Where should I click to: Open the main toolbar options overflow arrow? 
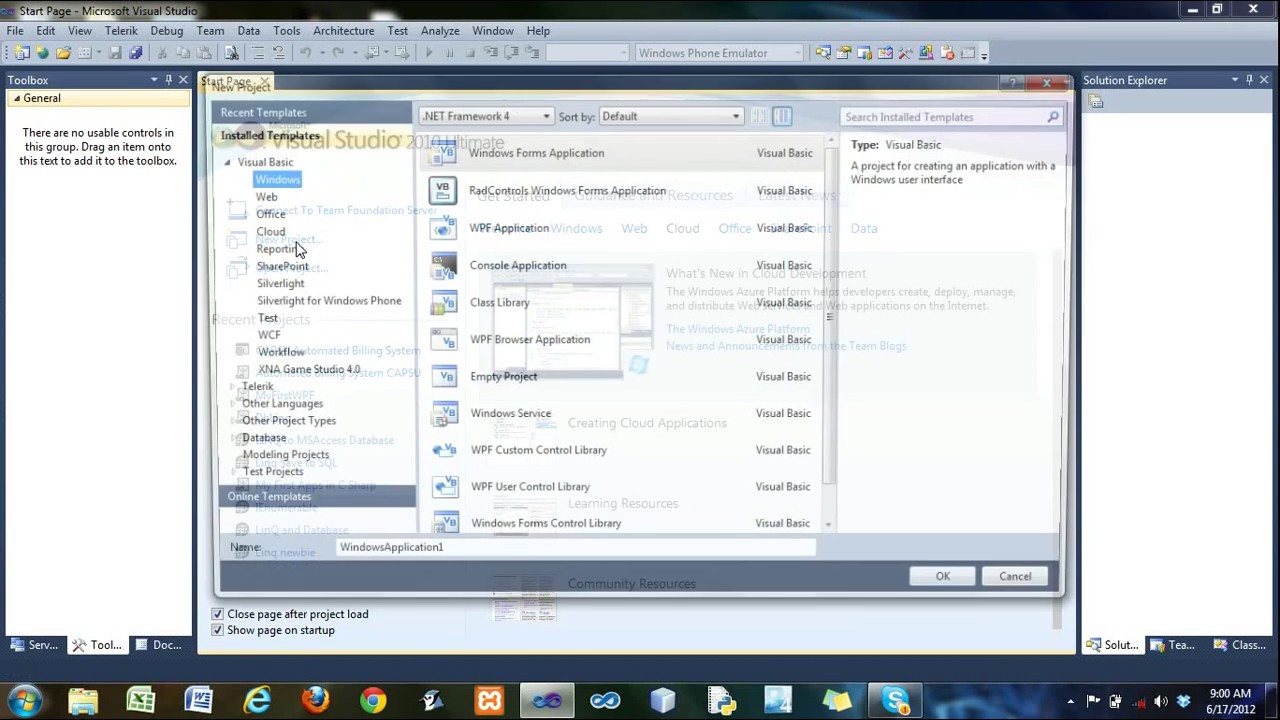pyautogui.click(x=985, y=54)
